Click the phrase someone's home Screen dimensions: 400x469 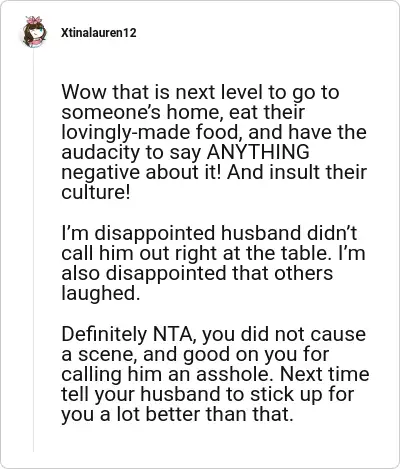coord(140,112)
